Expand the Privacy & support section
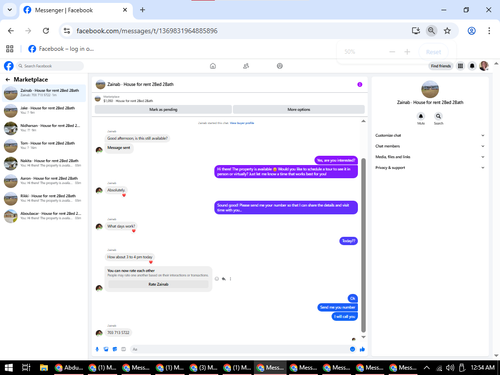The height and width of the screenshot is (375, 500). click(430, 168)
